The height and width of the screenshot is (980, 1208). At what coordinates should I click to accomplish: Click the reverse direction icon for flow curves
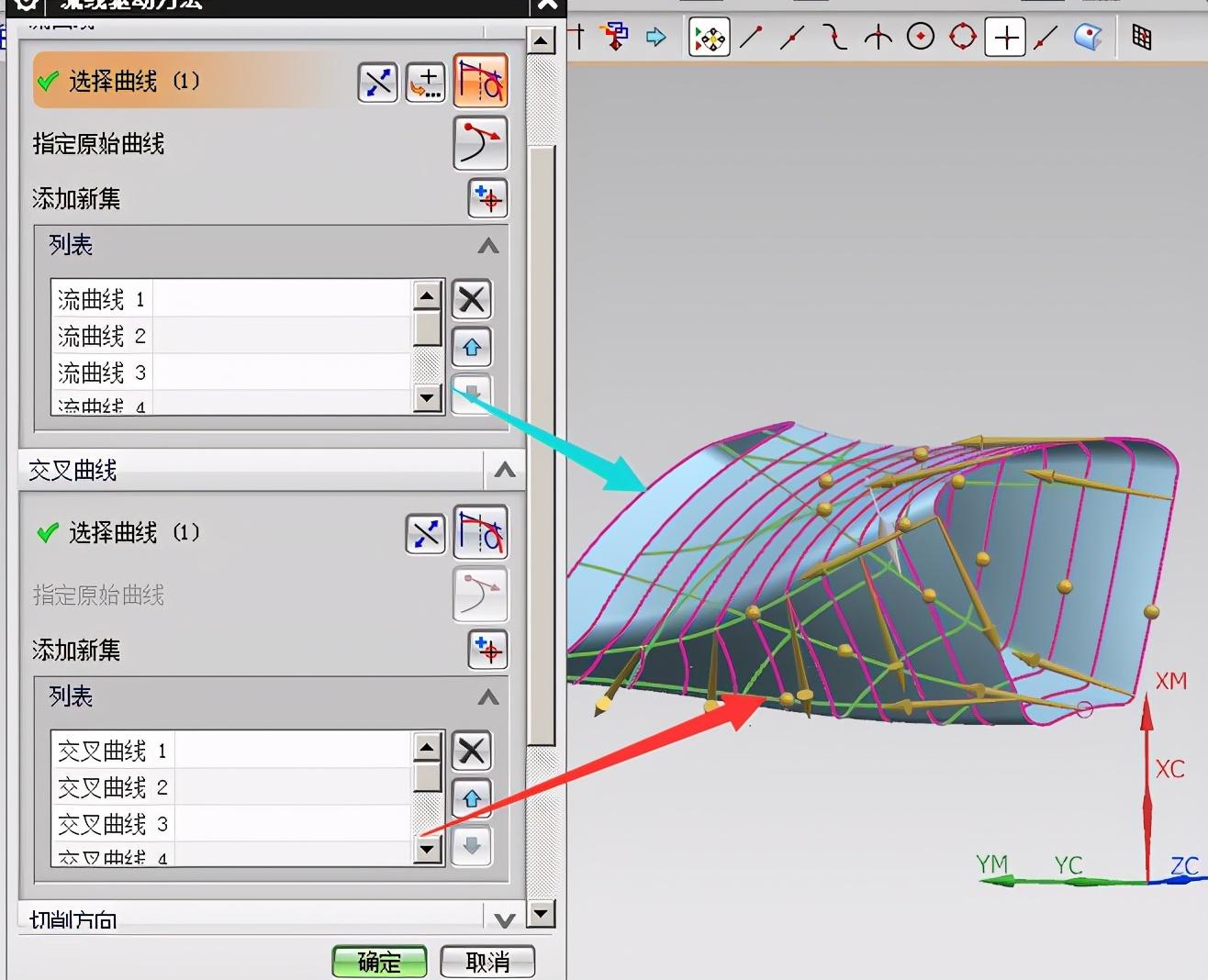(x=377, y=83)
